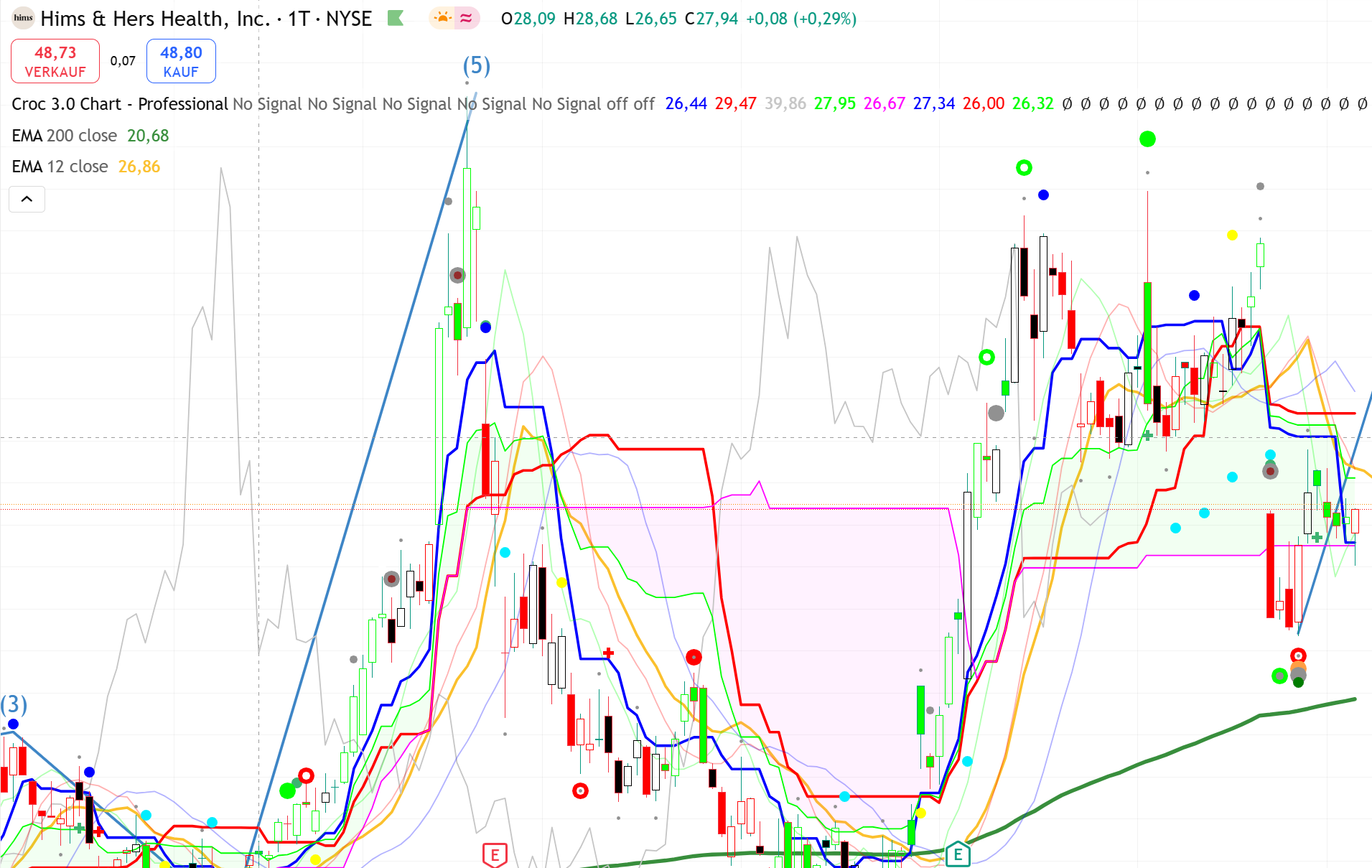Viewport: 1372px width, 868px height.
Task: Click the Hims company logo icon
Action: coord(23,18)
